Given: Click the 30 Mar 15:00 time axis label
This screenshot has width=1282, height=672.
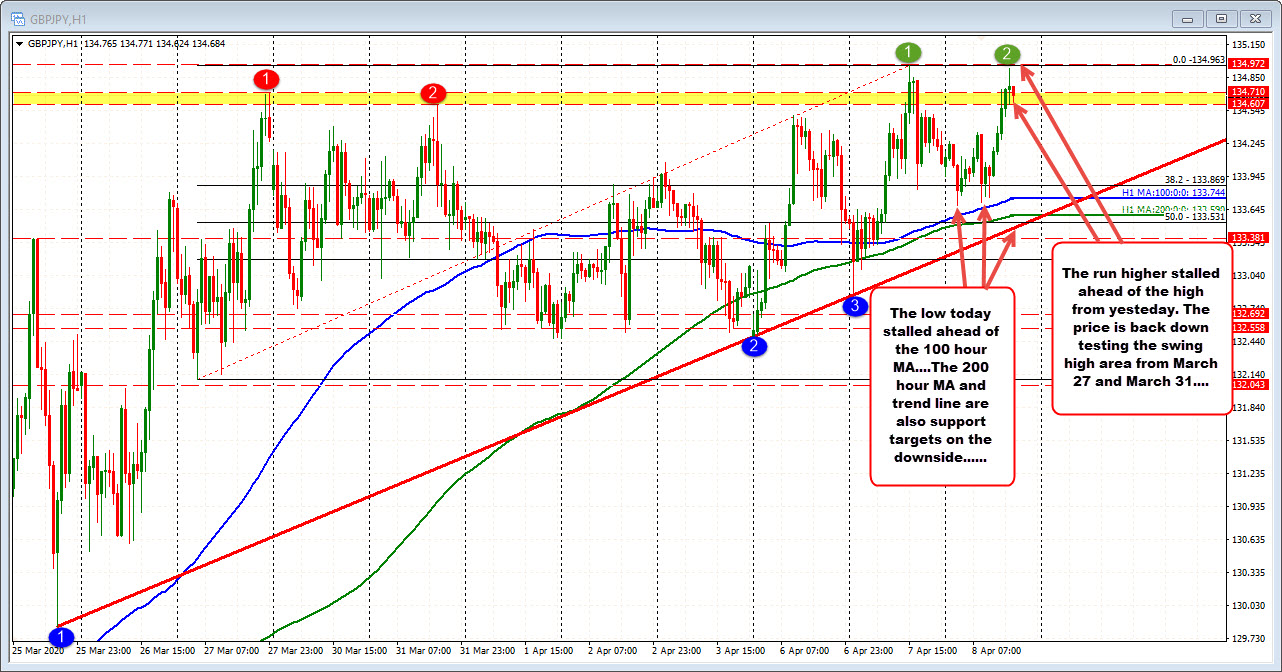Looking at the screenshot, I should (359, 650).
